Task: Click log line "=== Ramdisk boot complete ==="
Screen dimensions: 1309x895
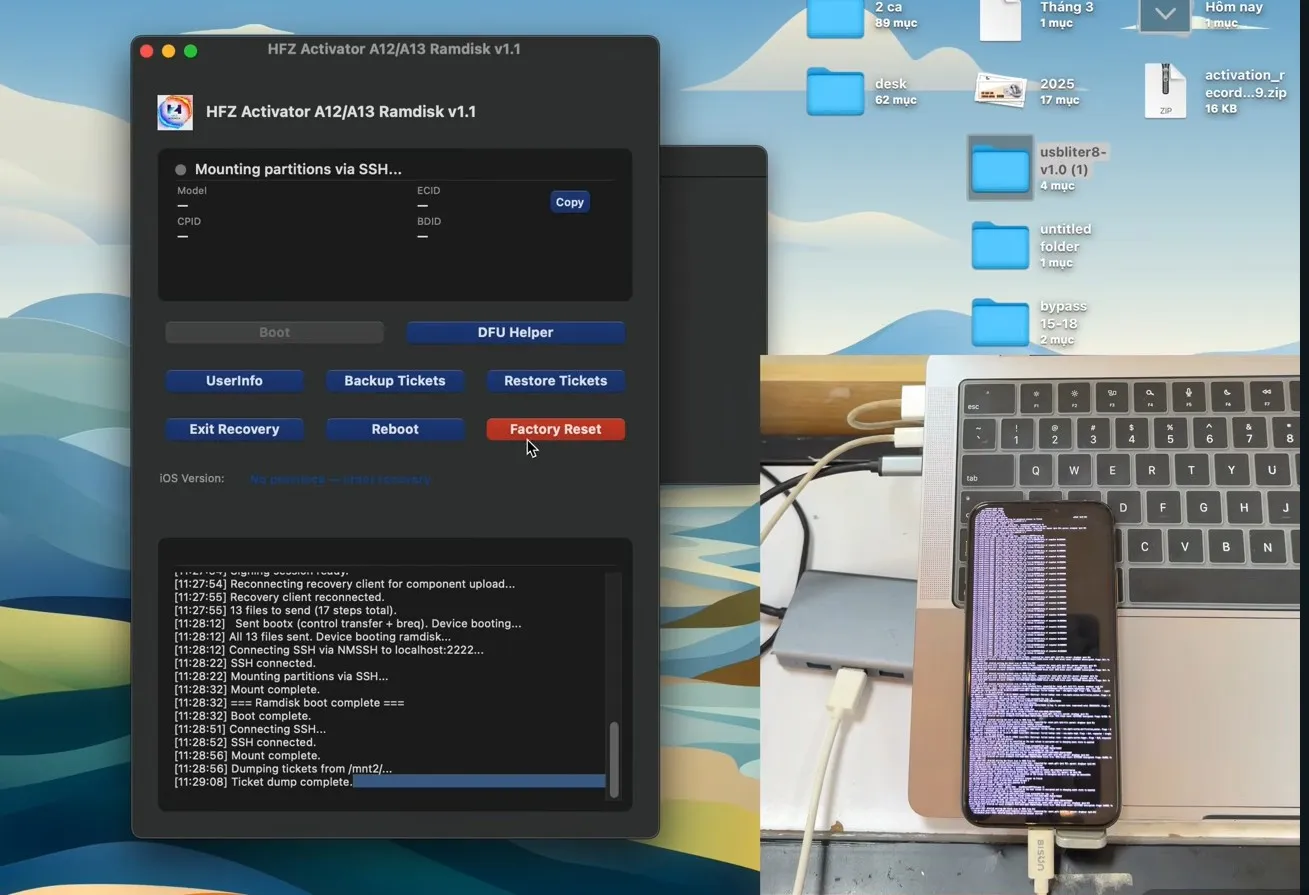Action: tap(289, 703)
